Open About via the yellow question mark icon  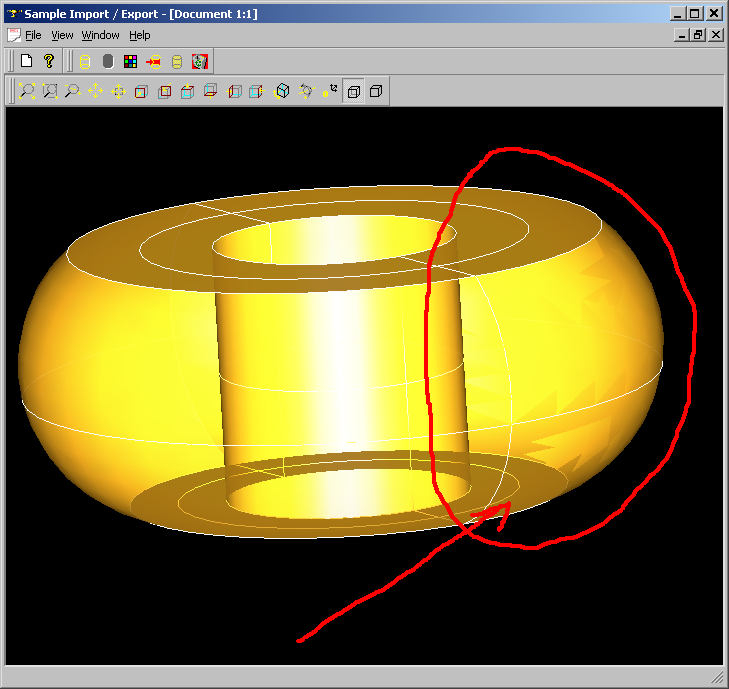tap(48, 61)
